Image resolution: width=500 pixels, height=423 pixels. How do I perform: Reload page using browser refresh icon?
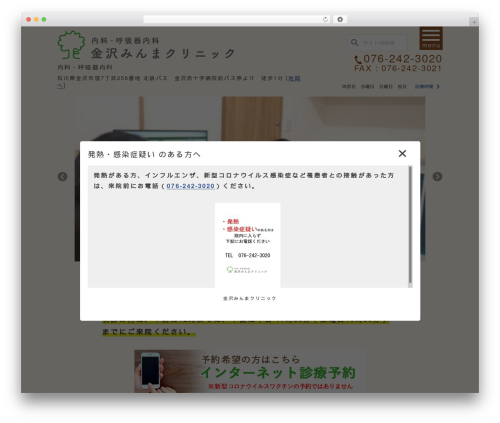click(325, 20)
